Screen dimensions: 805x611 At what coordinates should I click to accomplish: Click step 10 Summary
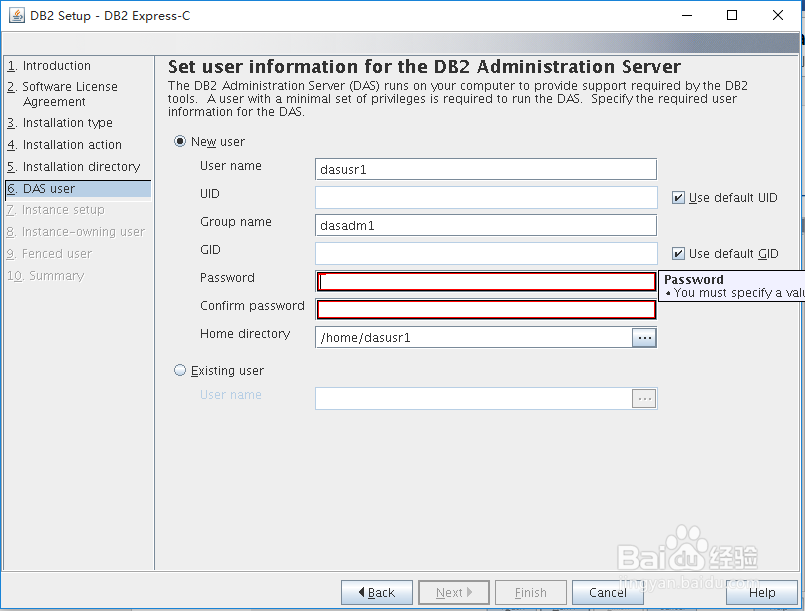[x=45, y=276]
